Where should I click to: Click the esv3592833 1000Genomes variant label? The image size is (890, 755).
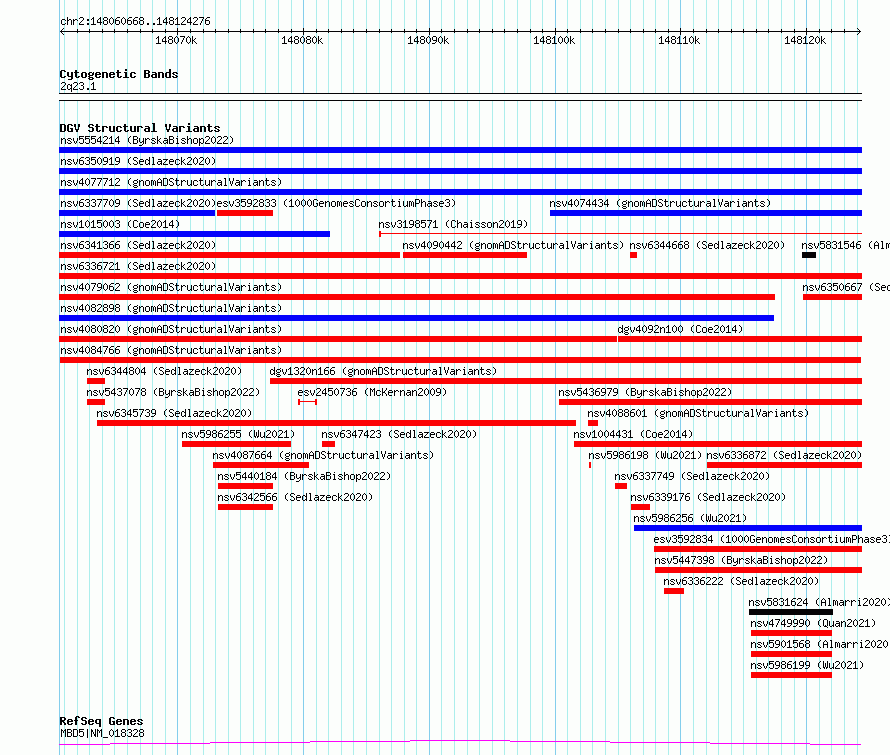pyautogui.click(x=337, y=203)
